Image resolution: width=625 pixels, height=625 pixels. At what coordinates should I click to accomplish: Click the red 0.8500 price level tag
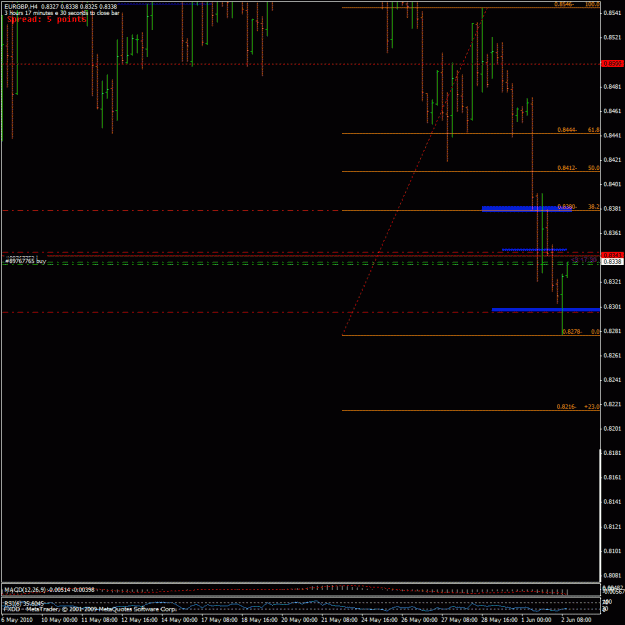[612, 64]
